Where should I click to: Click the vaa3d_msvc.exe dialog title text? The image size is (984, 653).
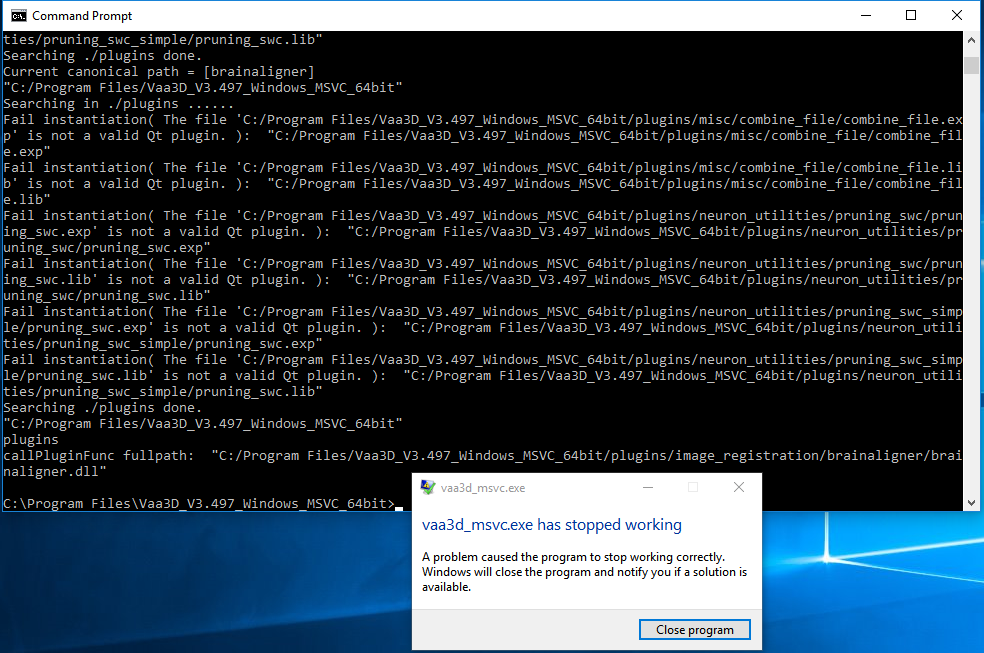pos(483,488)
